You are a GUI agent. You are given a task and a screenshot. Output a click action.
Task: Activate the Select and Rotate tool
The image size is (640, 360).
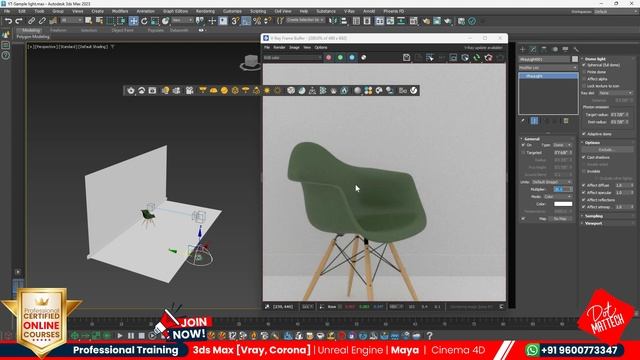point(144,21)
